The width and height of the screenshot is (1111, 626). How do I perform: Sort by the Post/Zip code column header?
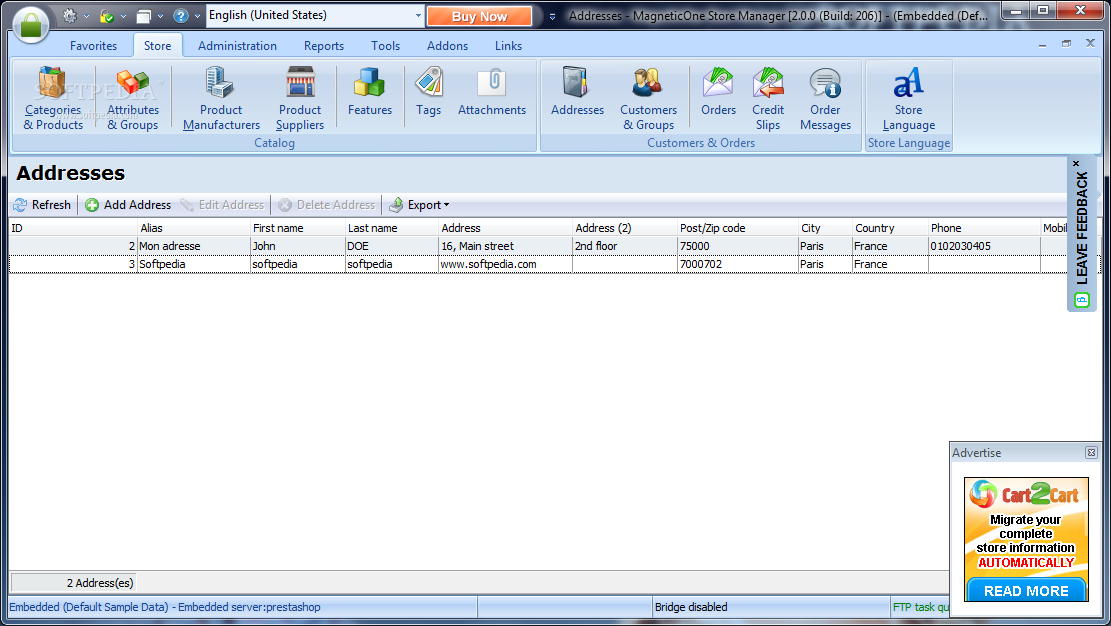tap(737, 228)
